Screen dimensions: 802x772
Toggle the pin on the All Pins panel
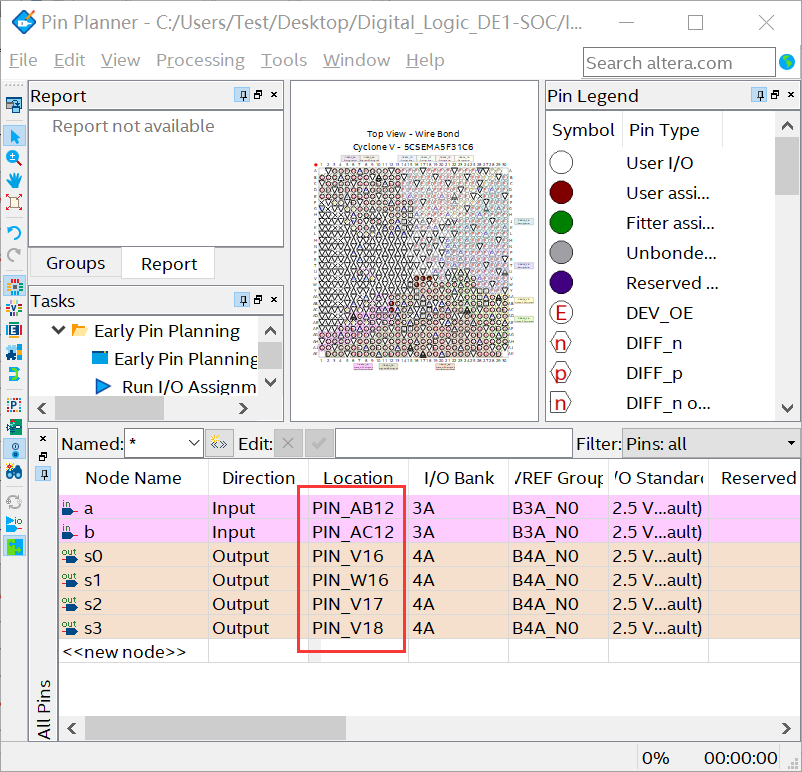point(43,474)
